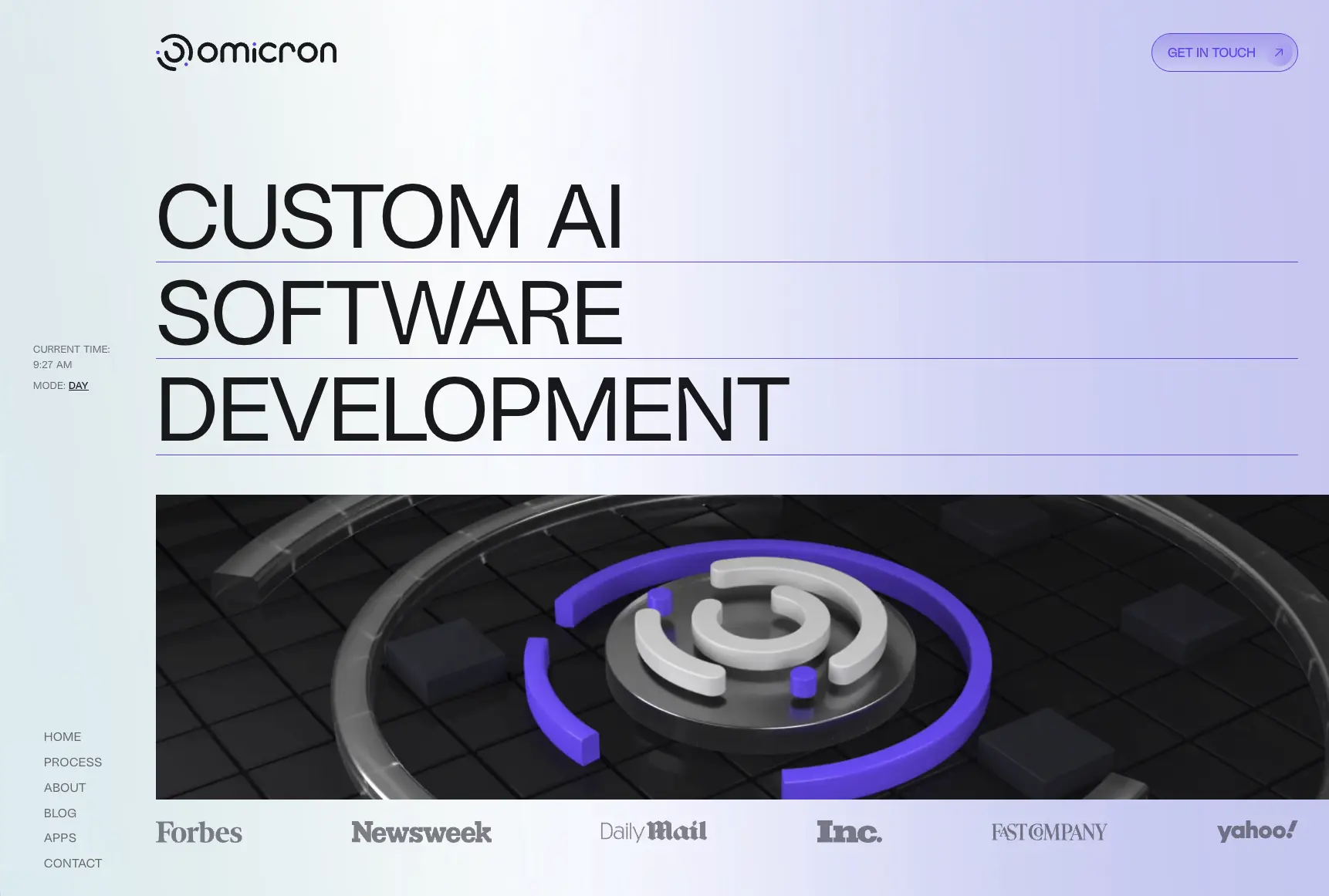The image size is (1329, 896).
Task: Open the Contact menu item
Action: point(73,864)
